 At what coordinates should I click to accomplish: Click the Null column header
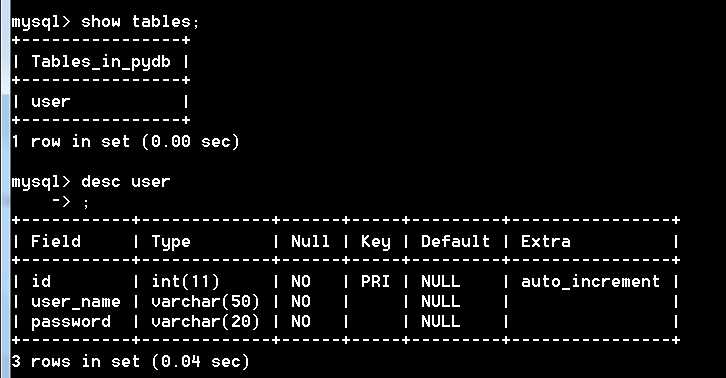tap(310, 241)
